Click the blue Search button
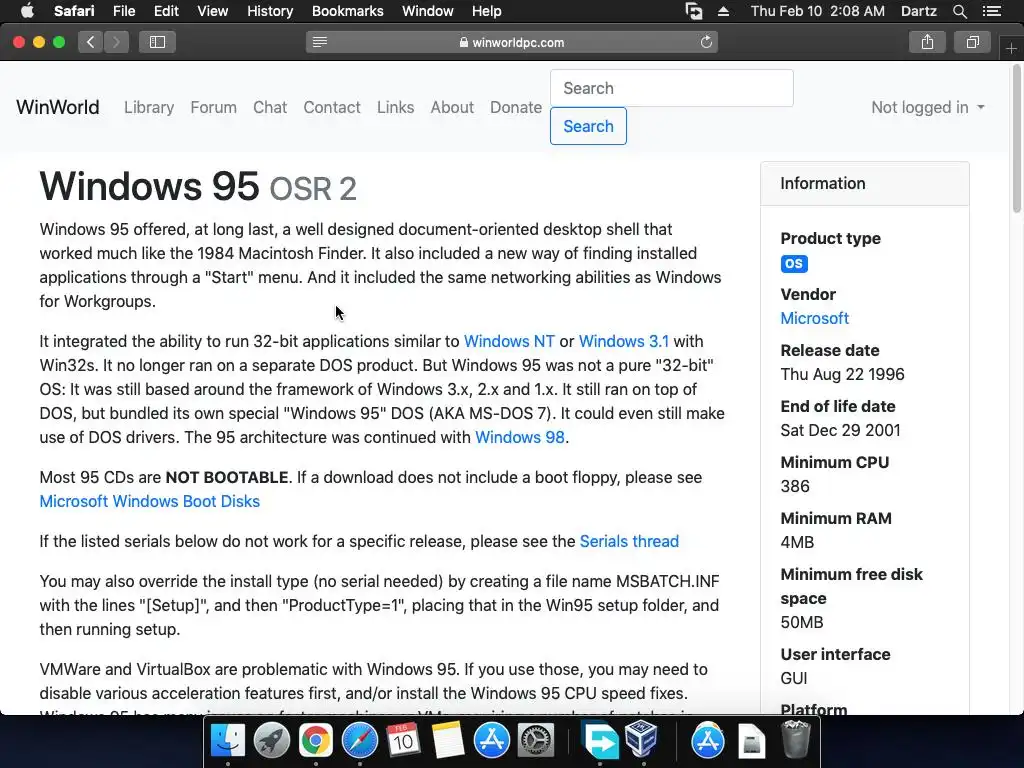 click(588, 126)
